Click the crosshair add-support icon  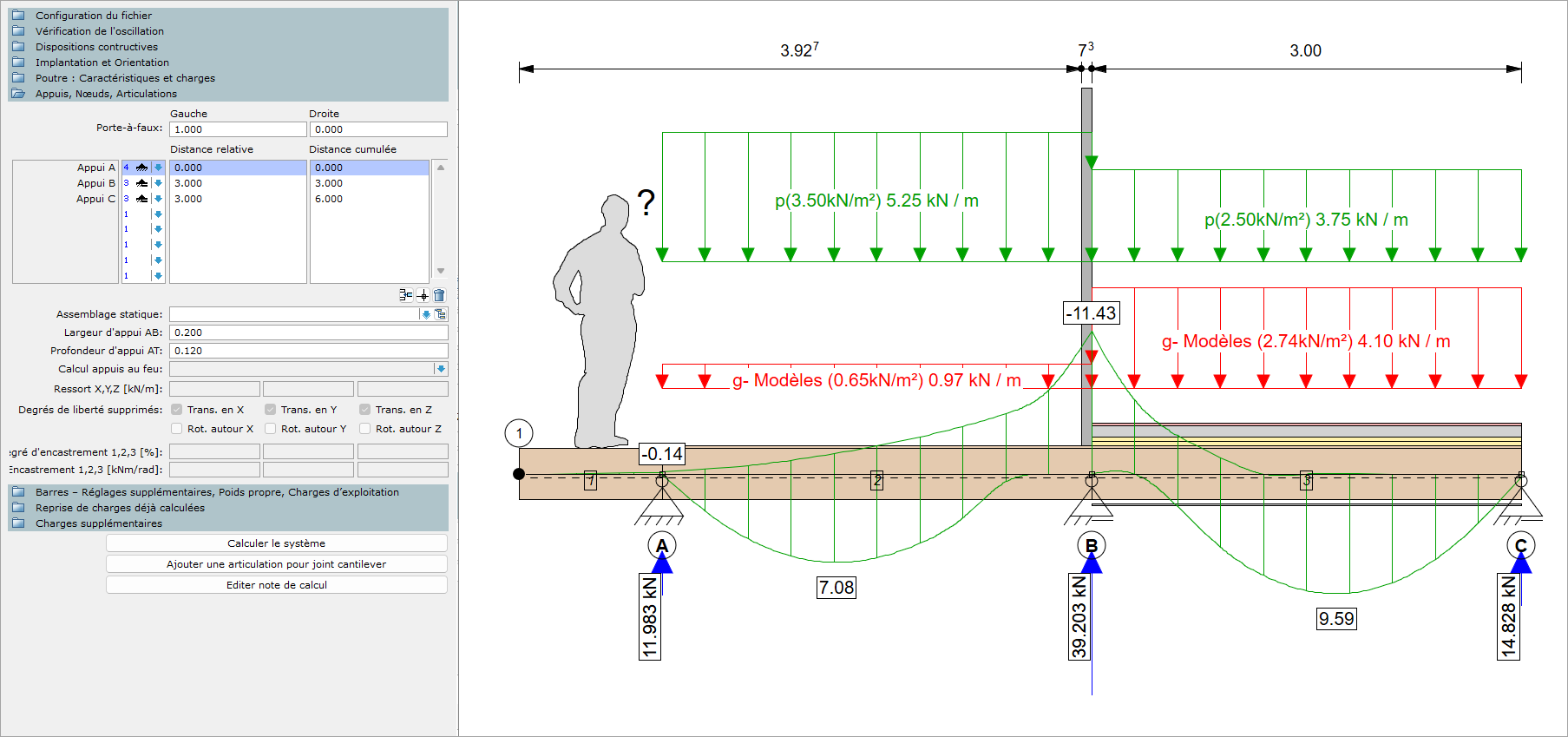click(423, 295)
